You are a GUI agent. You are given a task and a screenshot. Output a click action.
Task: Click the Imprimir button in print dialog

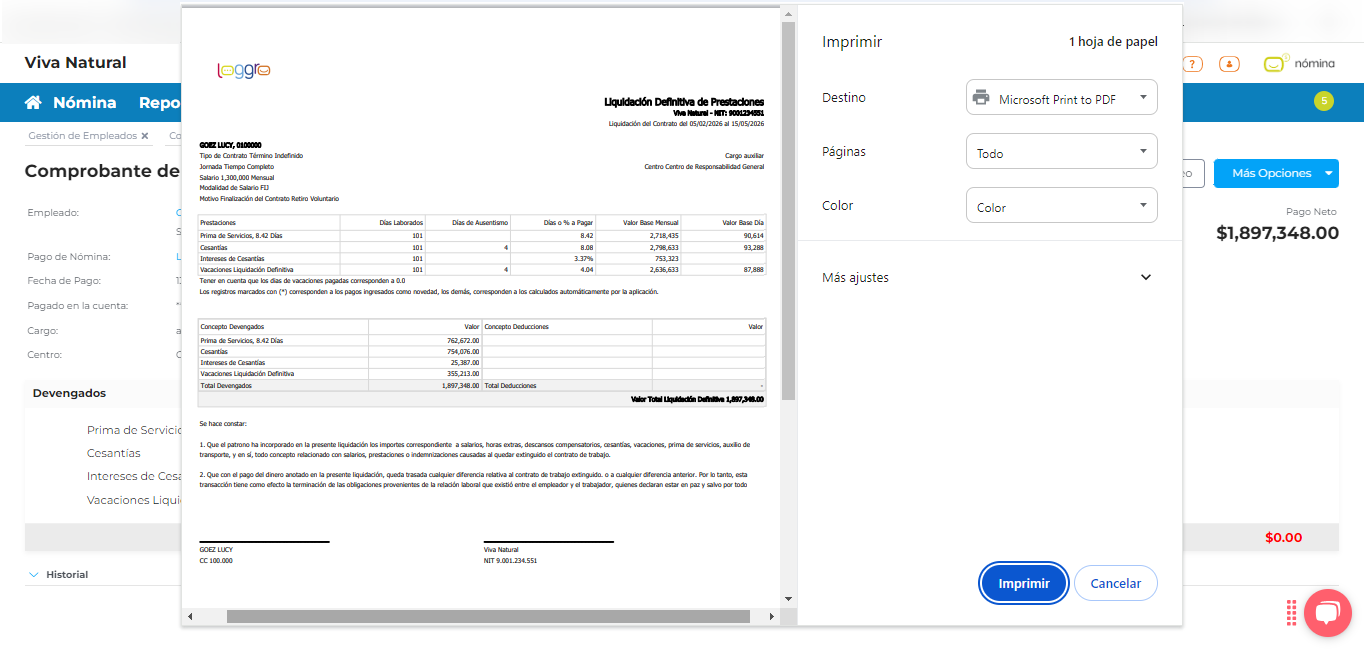[x=1024, y=583]
